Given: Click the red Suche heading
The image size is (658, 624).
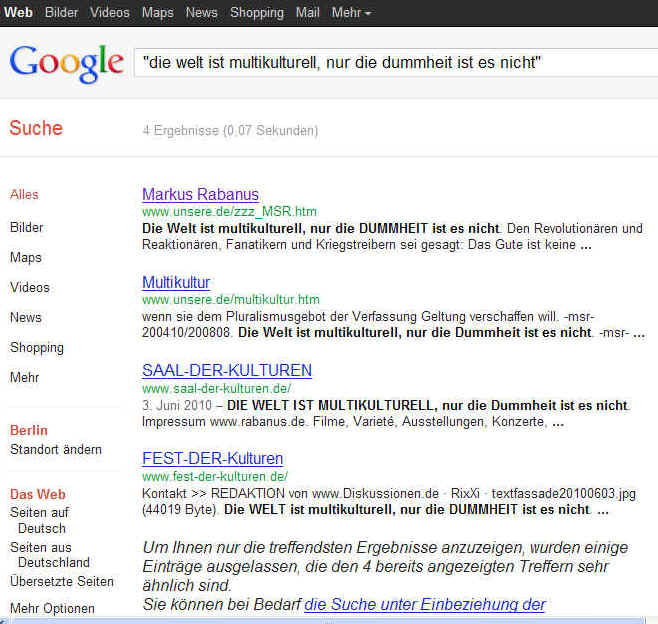Looking at the screenshot, I should coord(36,128).
